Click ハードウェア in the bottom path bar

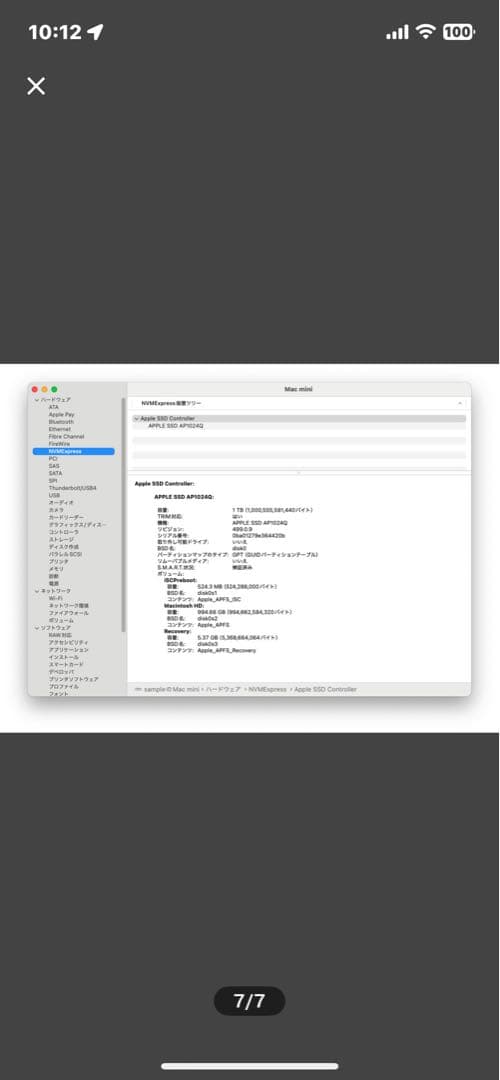(223, 689)
